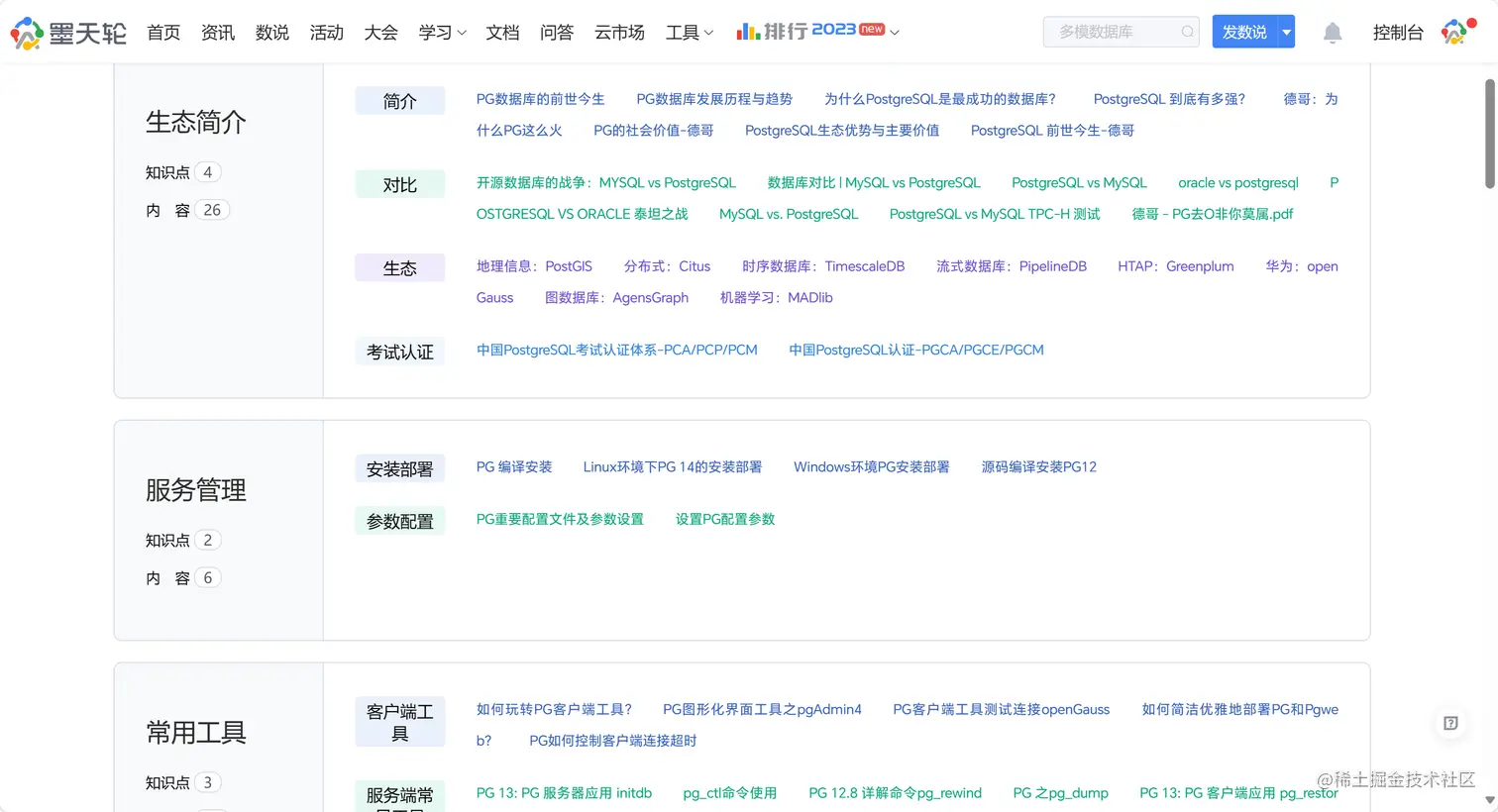The height and width of the screenshot is (812, 1498).
Task: Click the scrollbar down arrow
Action: (1489, 800)
